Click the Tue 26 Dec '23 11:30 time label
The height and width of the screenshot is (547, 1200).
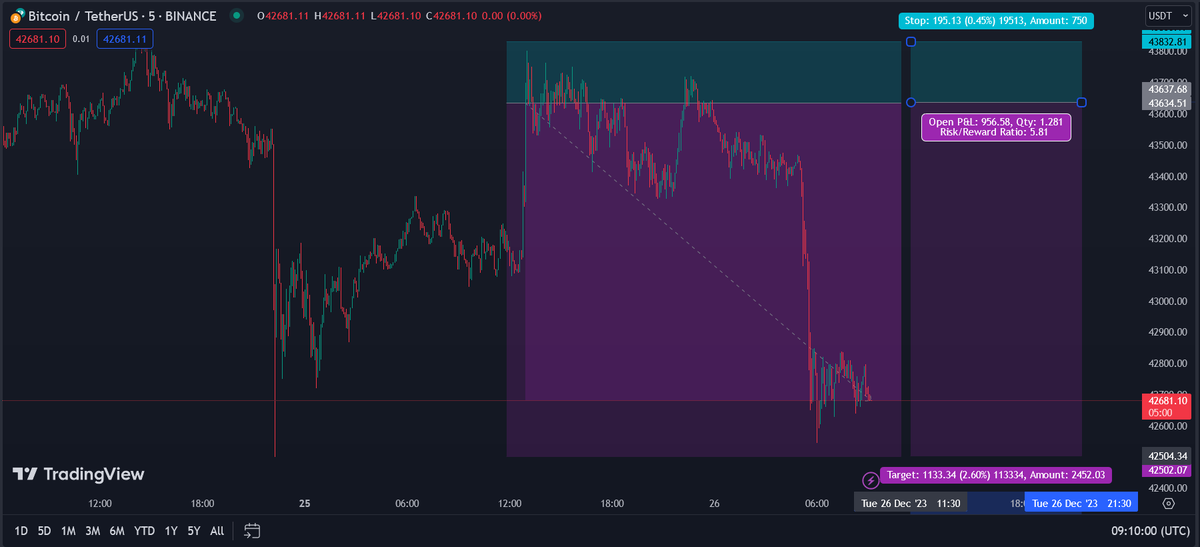pyautogui.click(x=911, y=504)
